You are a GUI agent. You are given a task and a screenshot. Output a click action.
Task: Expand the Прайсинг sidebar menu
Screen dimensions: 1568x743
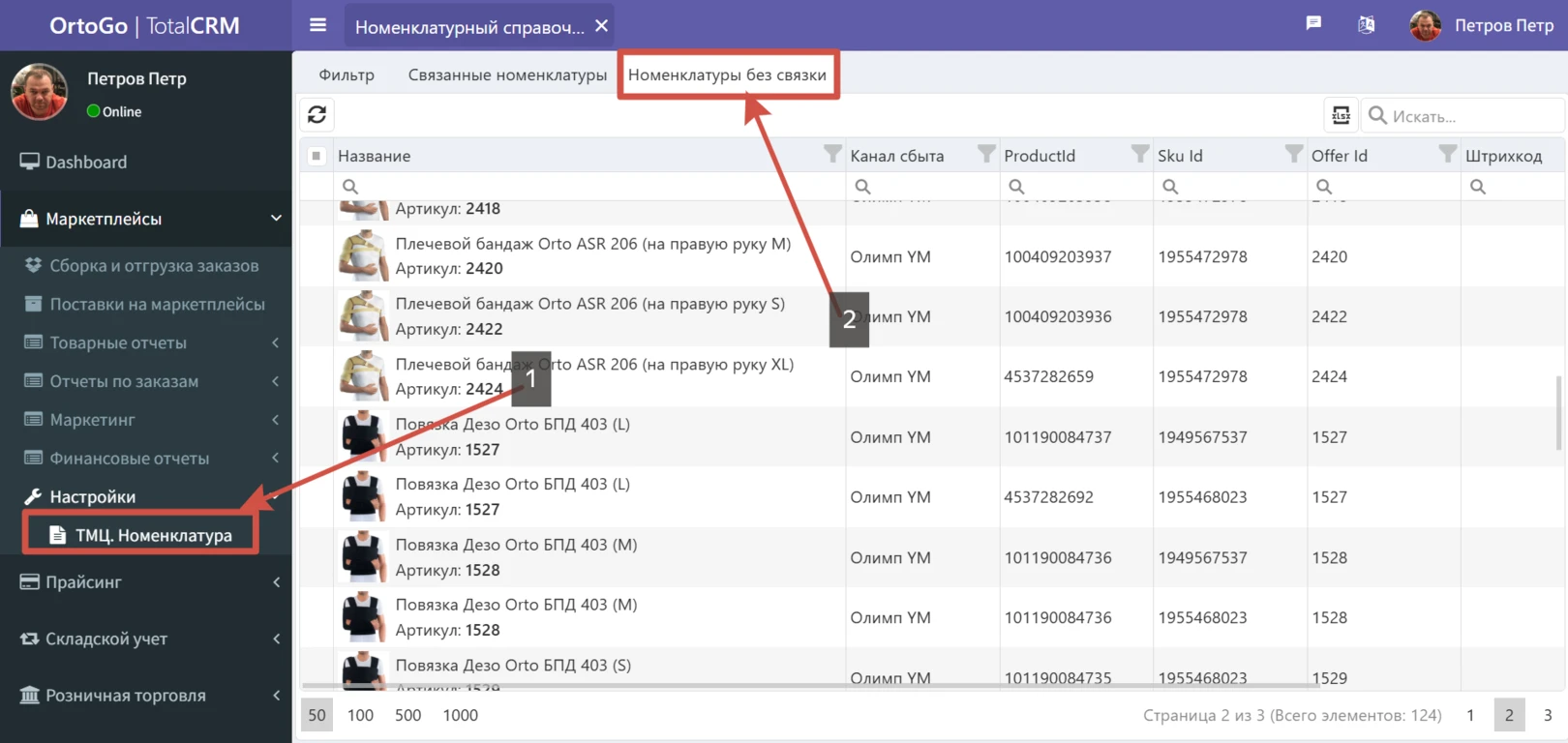[x=145, y=581]
